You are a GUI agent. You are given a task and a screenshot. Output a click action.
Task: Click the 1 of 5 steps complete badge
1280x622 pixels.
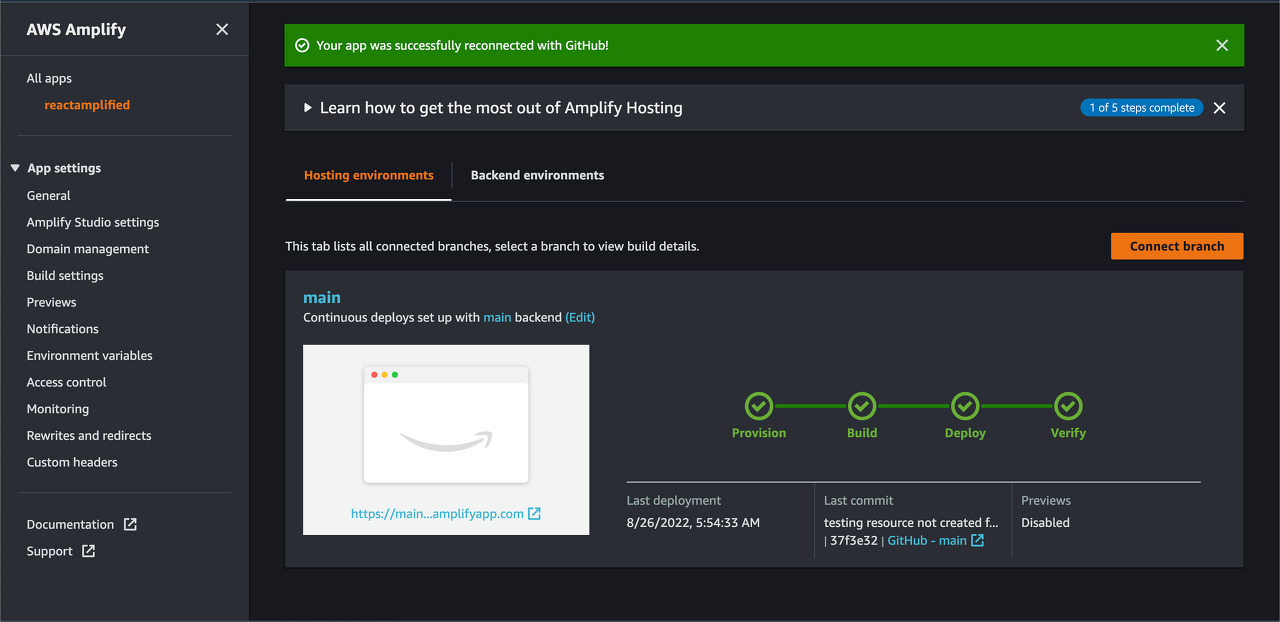tap(1142, 108)
